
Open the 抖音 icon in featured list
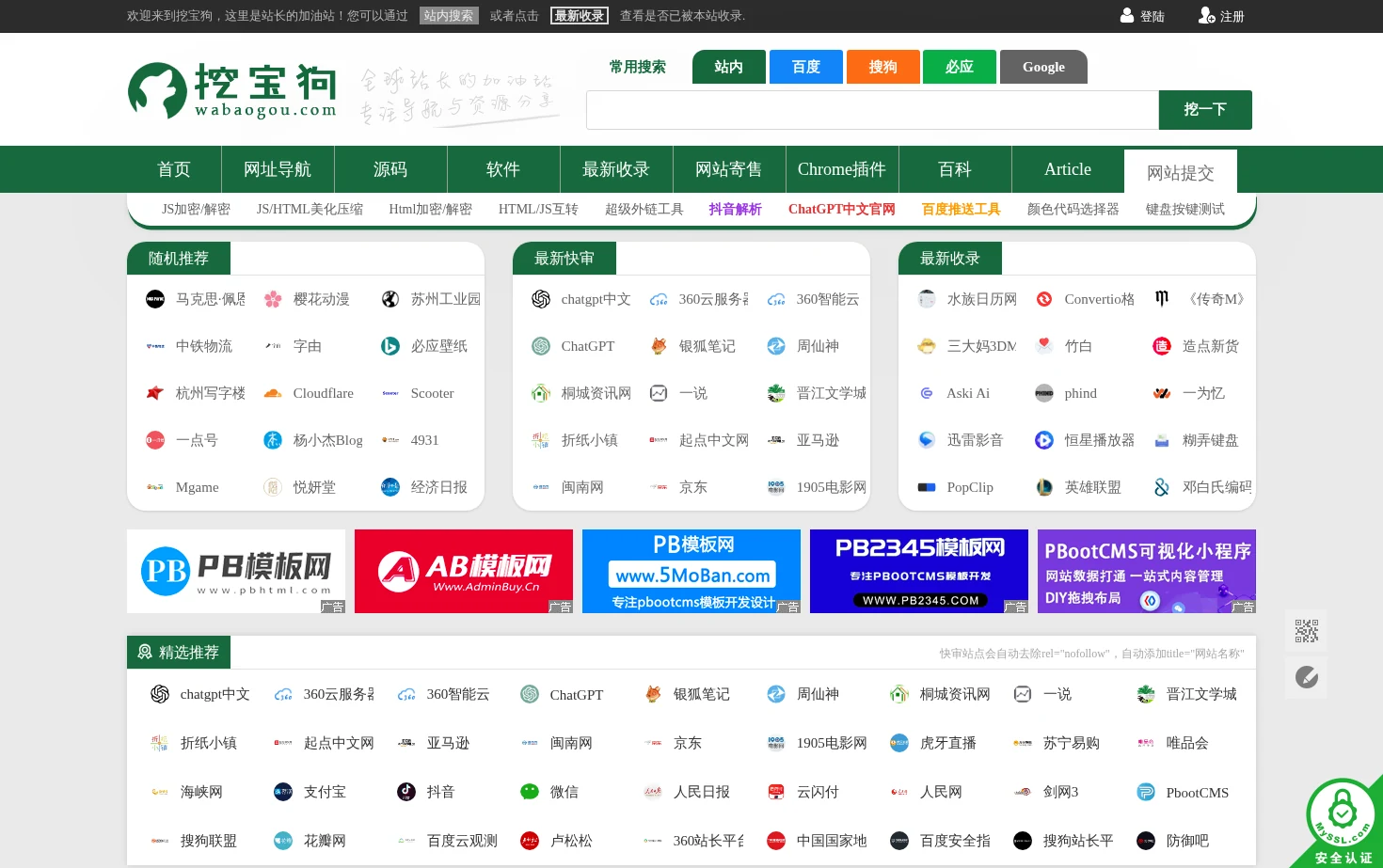point(406,792)
